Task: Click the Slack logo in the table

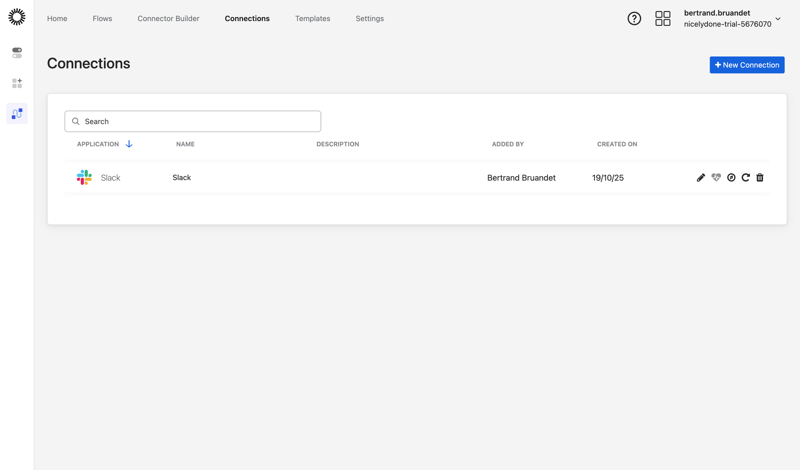Action: tap(84, 178)
